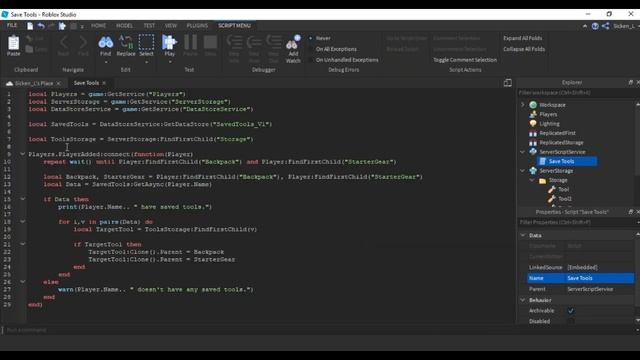Click the Tool2 wrench icon in Explorer
The height and width of the screenshot is (360, 640).
point(552,199)
